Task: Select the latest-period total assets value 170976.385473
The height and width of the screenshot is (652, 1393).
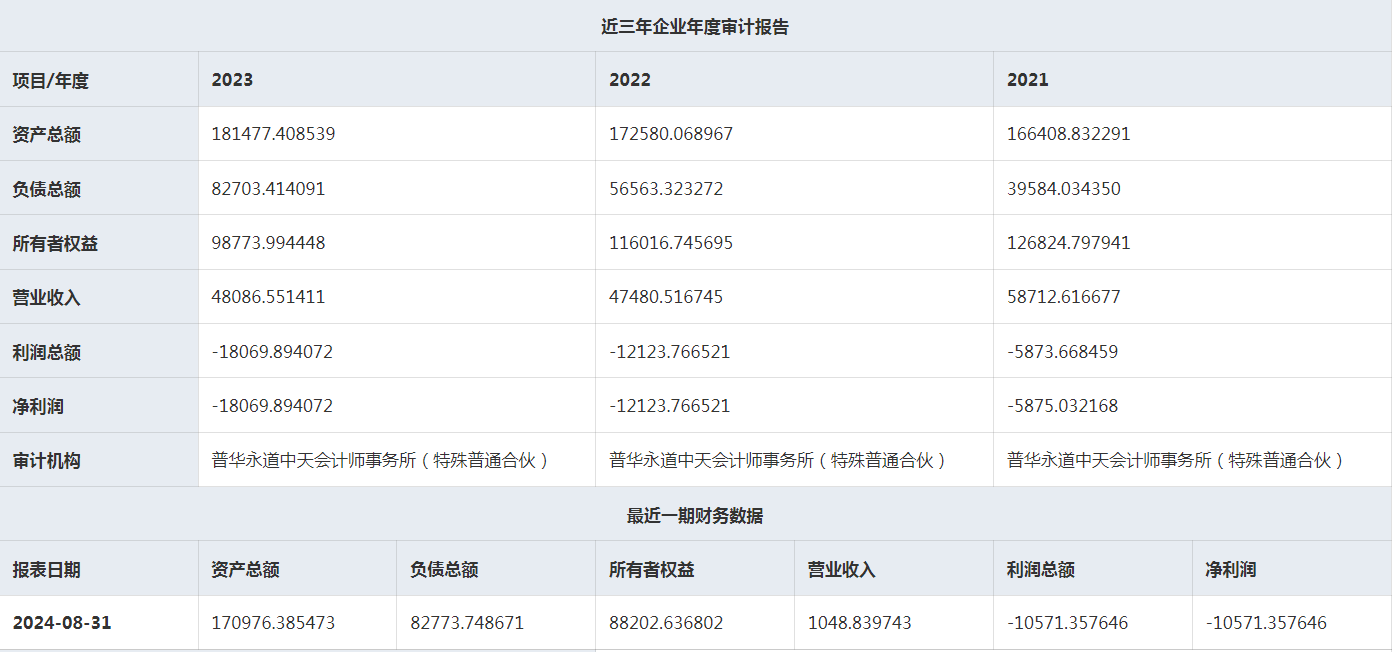Action: (273, 623)
